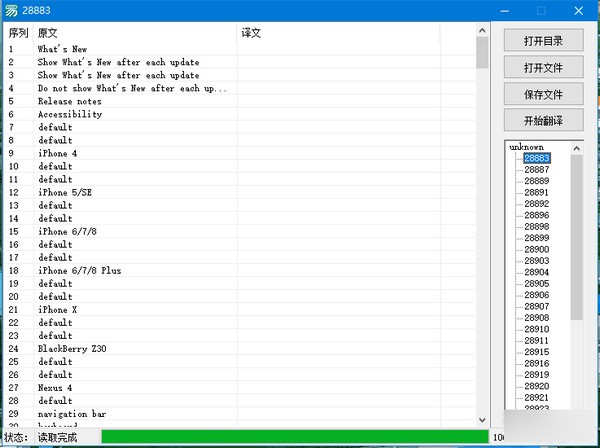Start translation with 开始翻译 button
The width and height of the screenshot is (600, 448).
[x=543, y=121]
